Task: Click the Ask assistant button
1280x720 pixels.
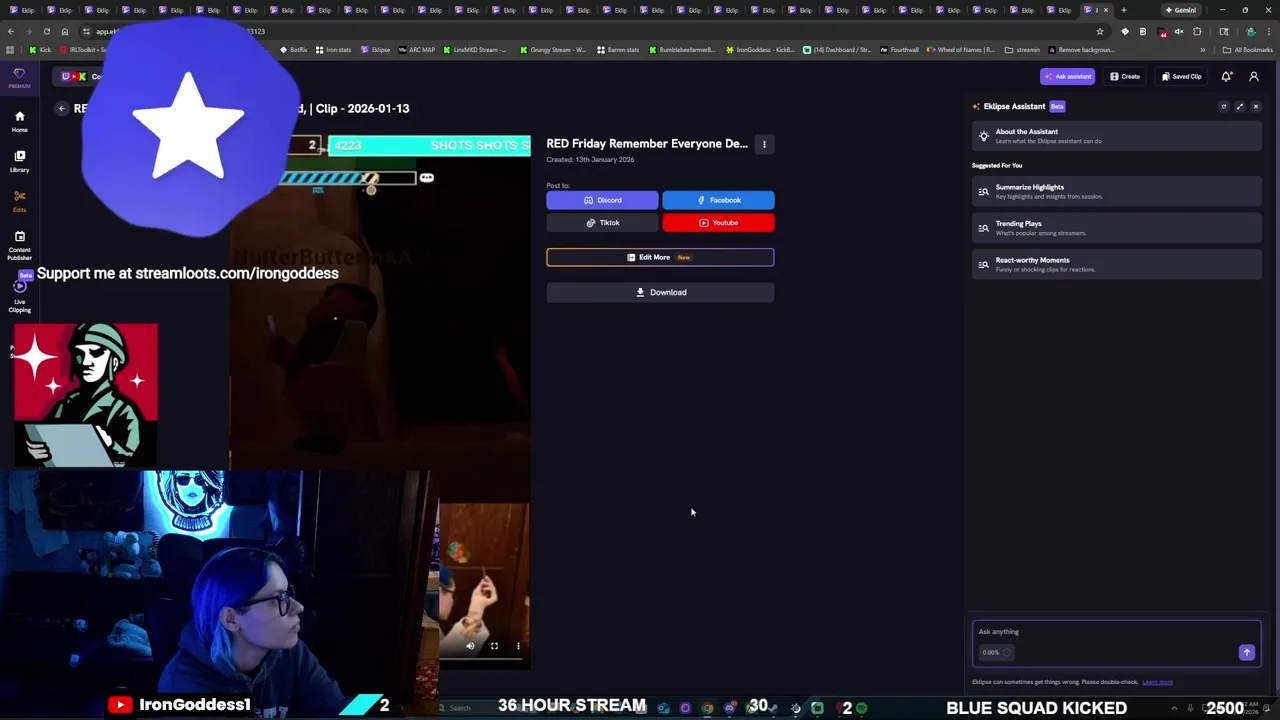Action: (x=1067, y=76)
